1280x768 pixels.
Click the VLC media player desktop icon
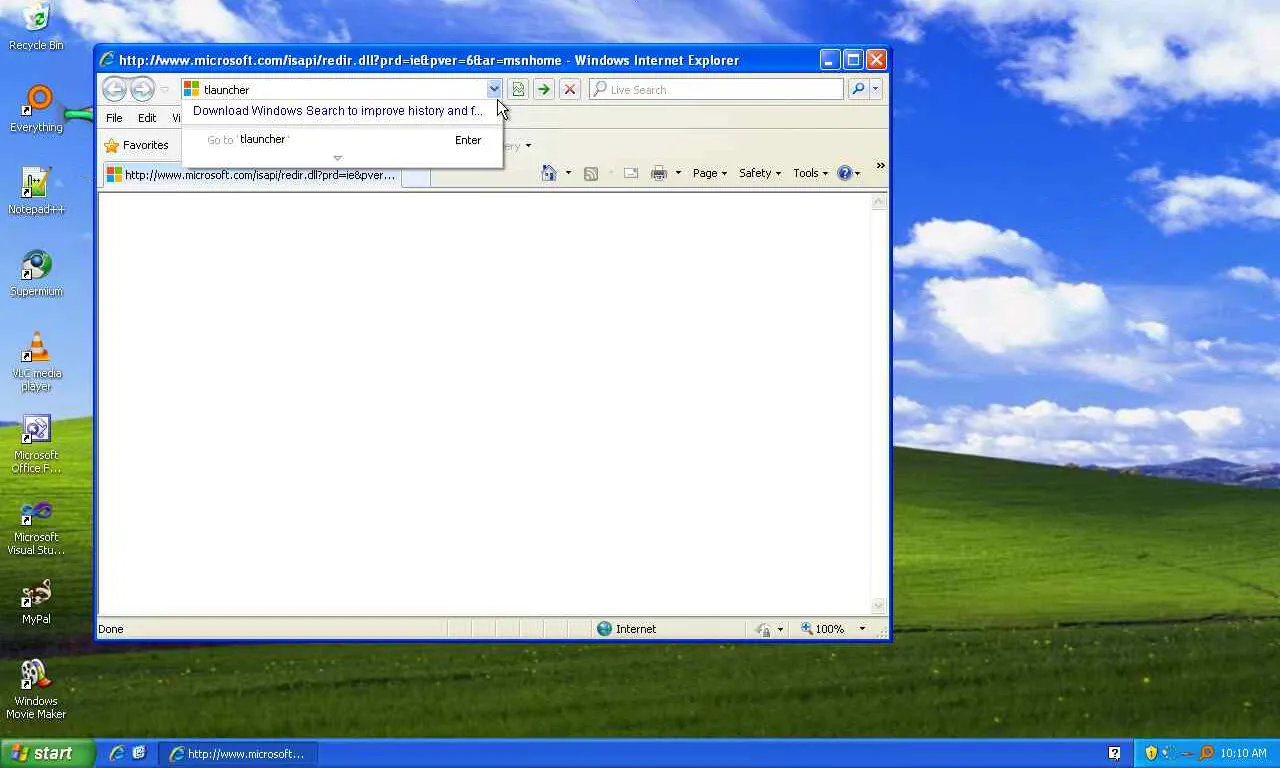[36, 362]
